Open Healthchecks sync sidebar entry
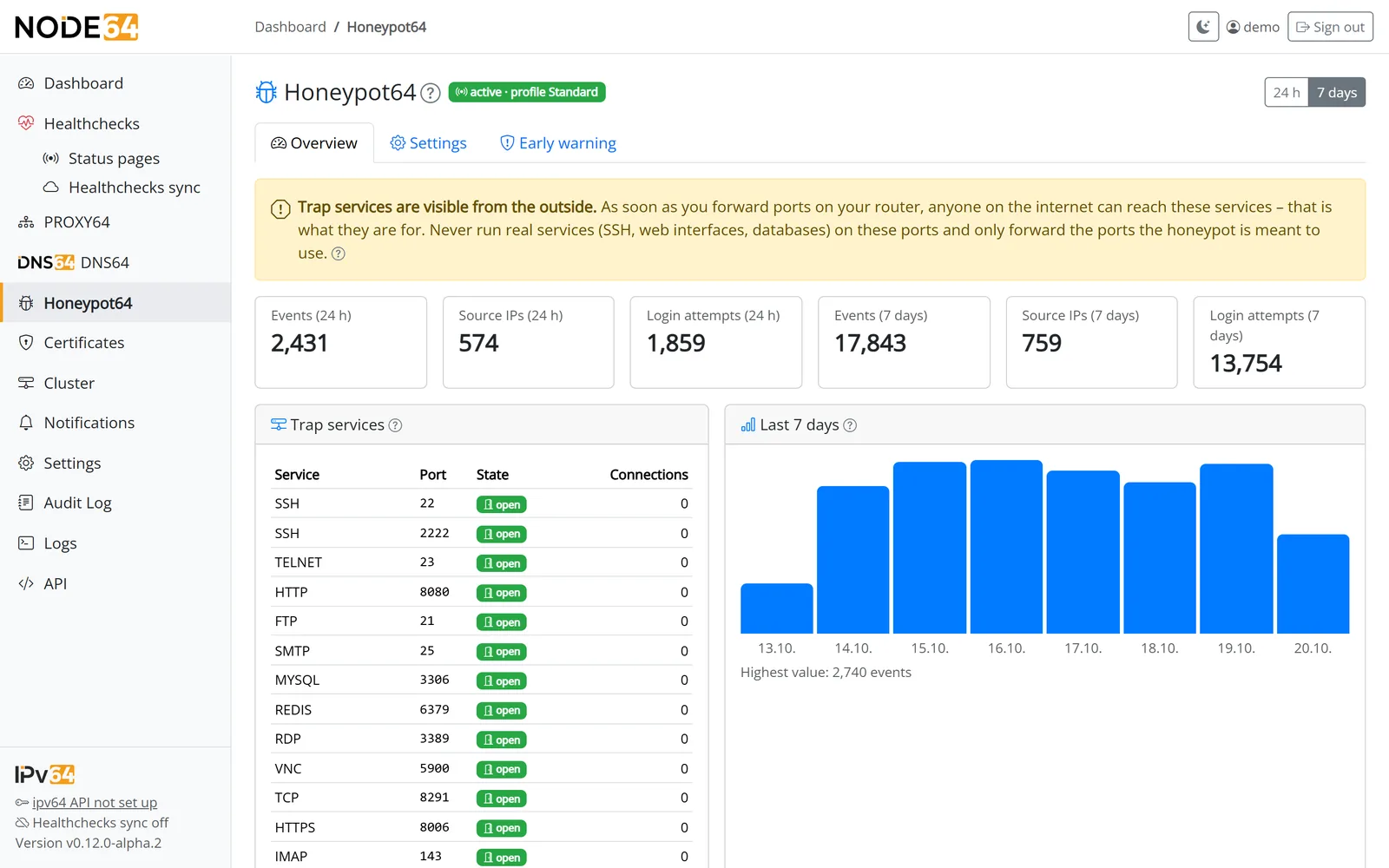This screenshot has height=868, width=1389. click(x=115, y=187)
